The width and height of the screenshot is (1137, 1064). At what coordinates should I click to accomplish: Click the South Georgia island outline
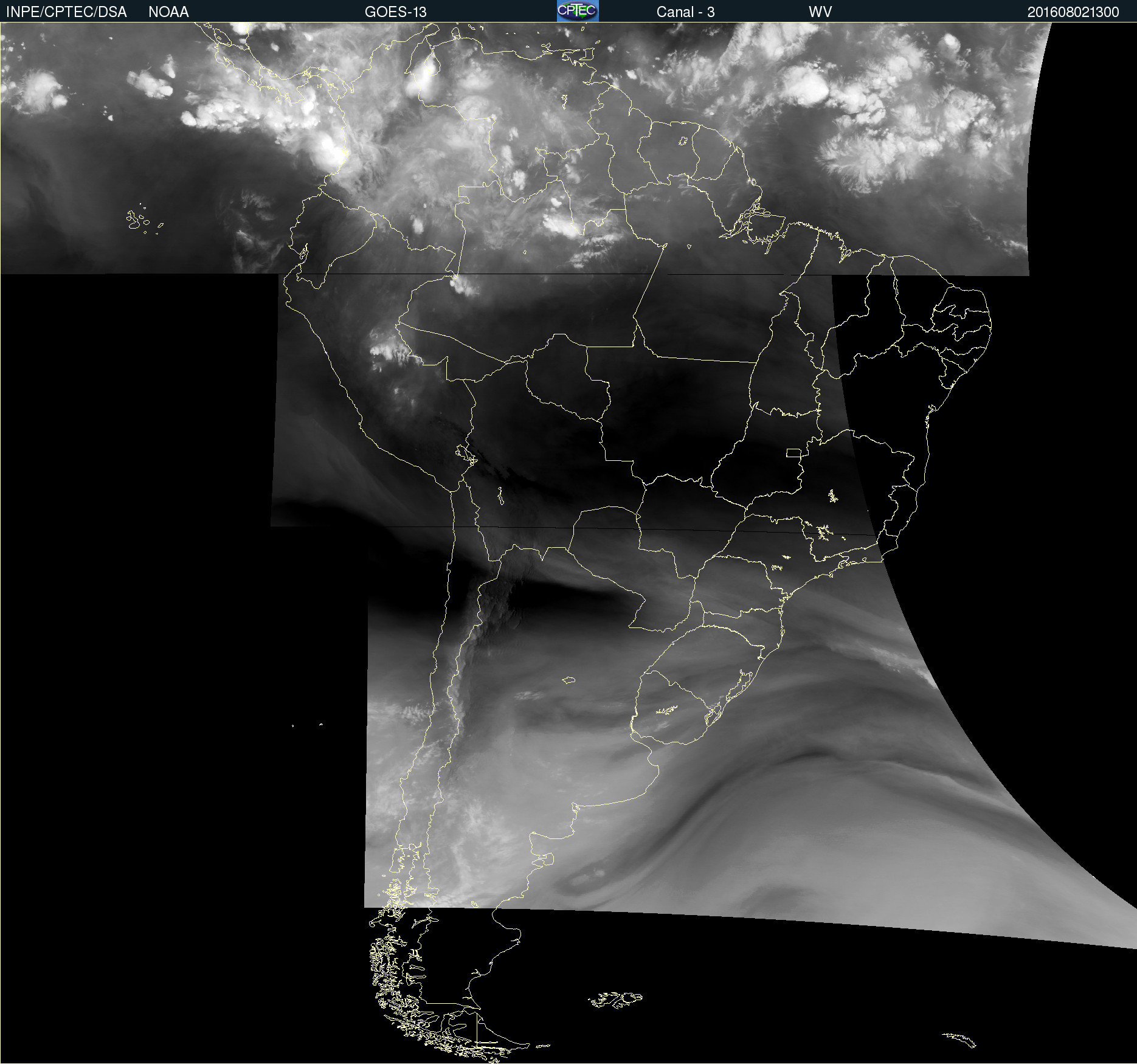point(959,1040)
